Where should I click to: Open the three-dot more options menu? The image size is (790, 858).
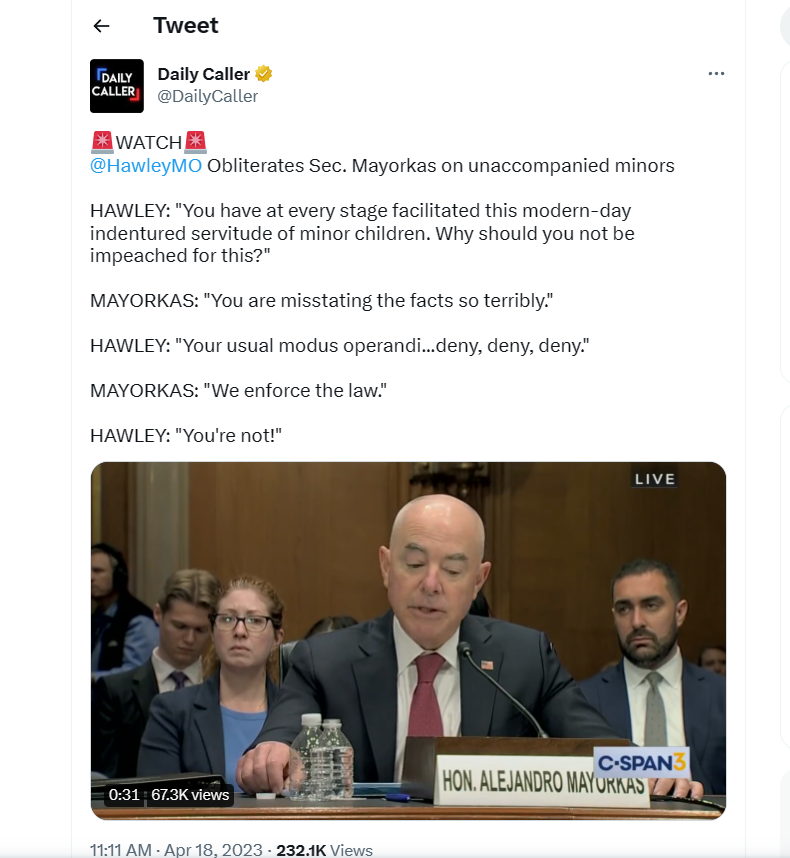pos(716,73)
